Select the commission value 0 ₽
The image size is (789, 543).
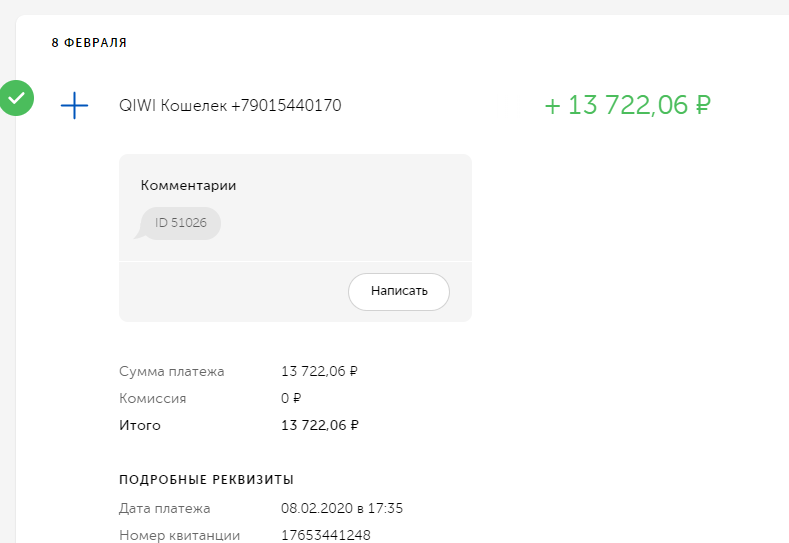tap(291, 398)
